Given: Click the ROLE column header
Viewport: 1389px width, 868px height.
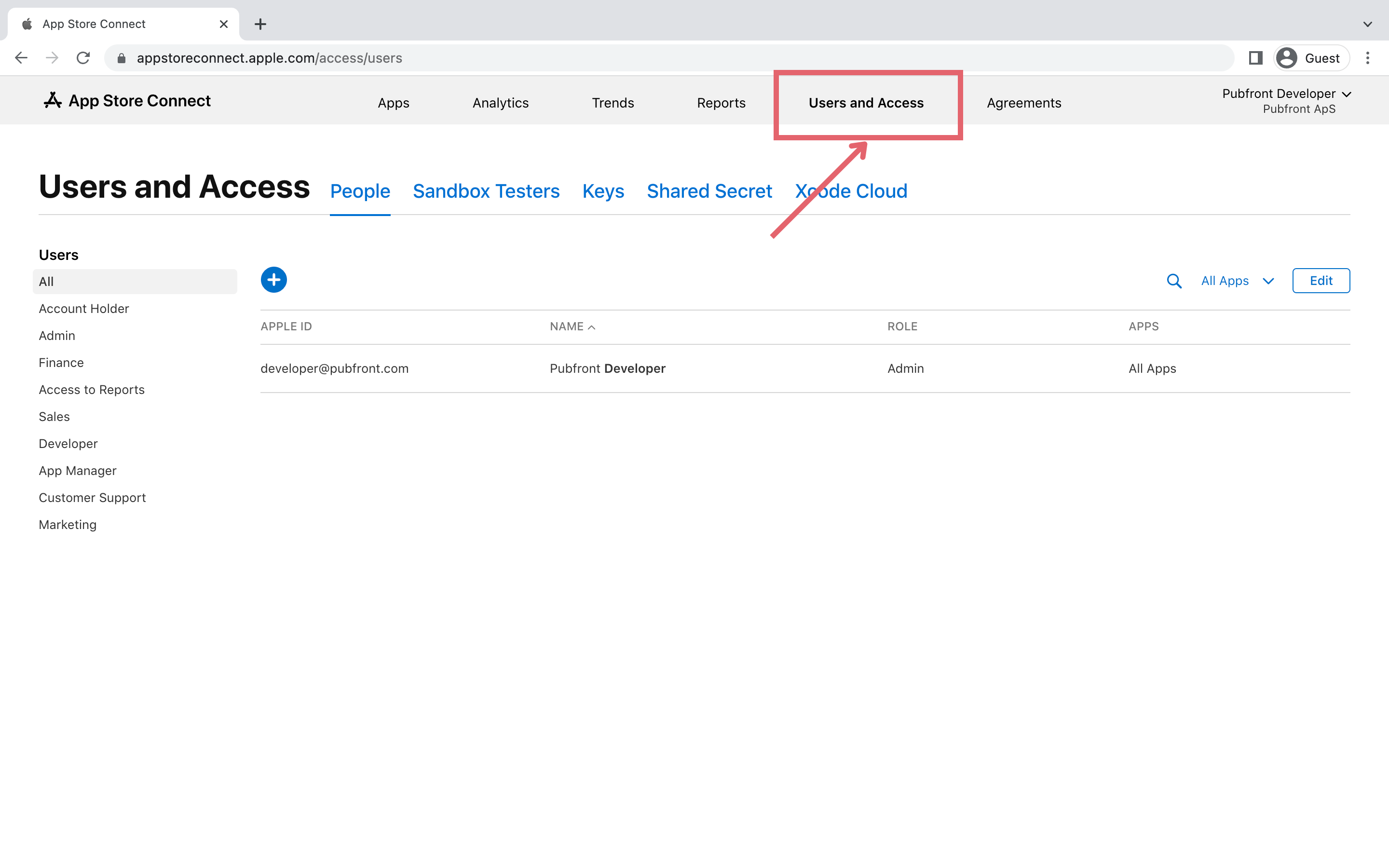Looking at the screenshot, I should click(x=902, y=326).
